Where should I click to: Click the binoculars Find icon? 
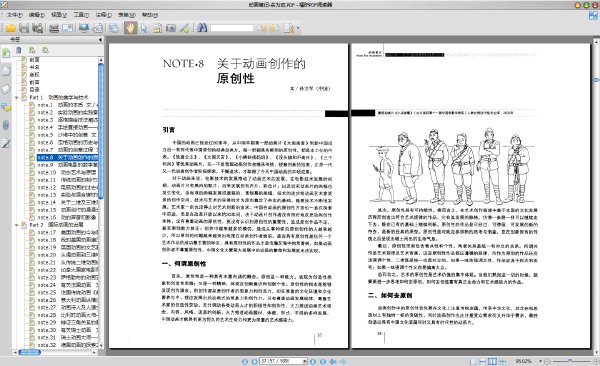[x=202, y=28]
